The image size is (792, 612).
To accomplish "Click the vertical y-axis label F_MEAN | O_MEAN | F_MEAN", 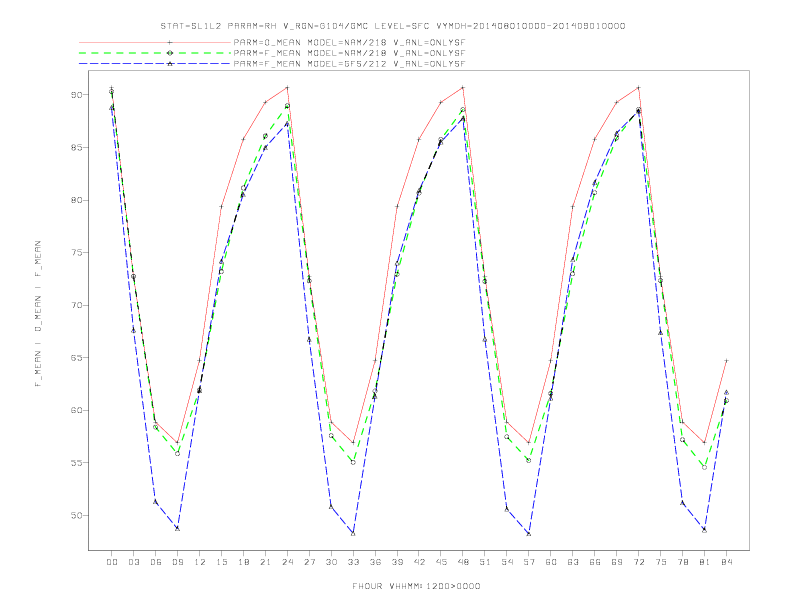I will (x=38, y=314).
